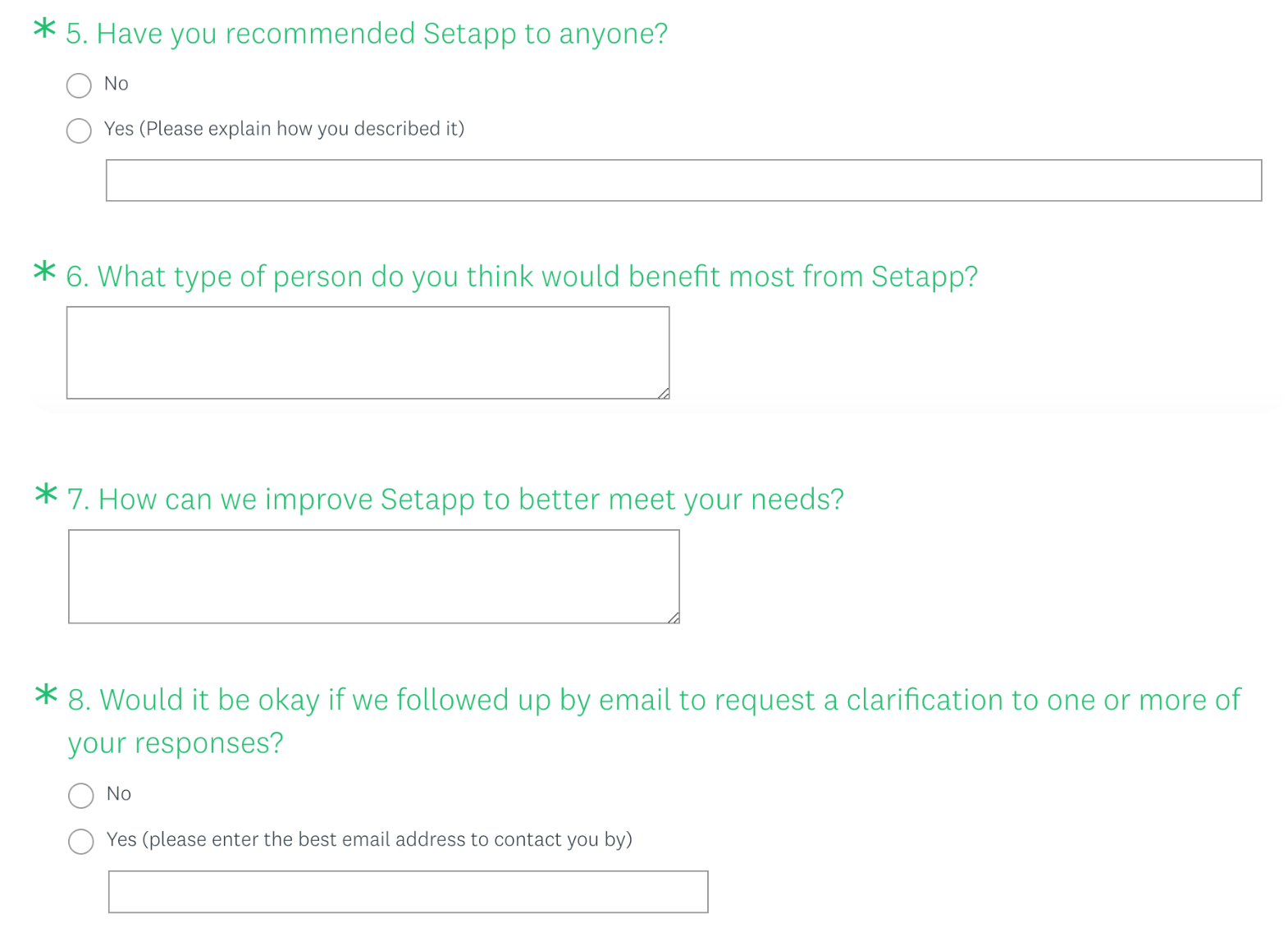The image size is (1288, 950).
Task: Click the required asterisk beside question 7
Action: (x=46, y=495)
